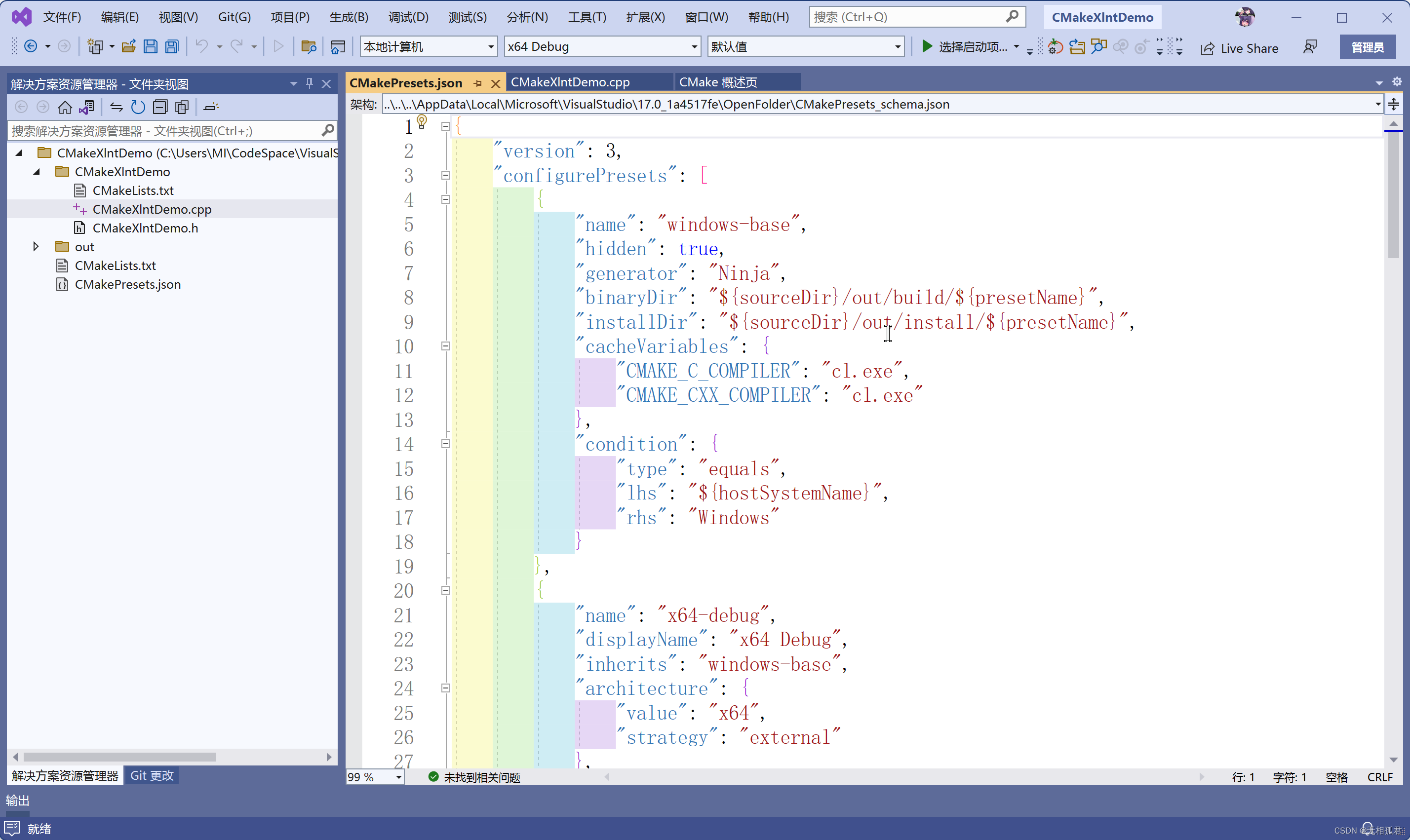Image resolution: width=1410 pixels, height=840 pixels.
Task: Click the undo action icon
Action: tap(200, 46)
